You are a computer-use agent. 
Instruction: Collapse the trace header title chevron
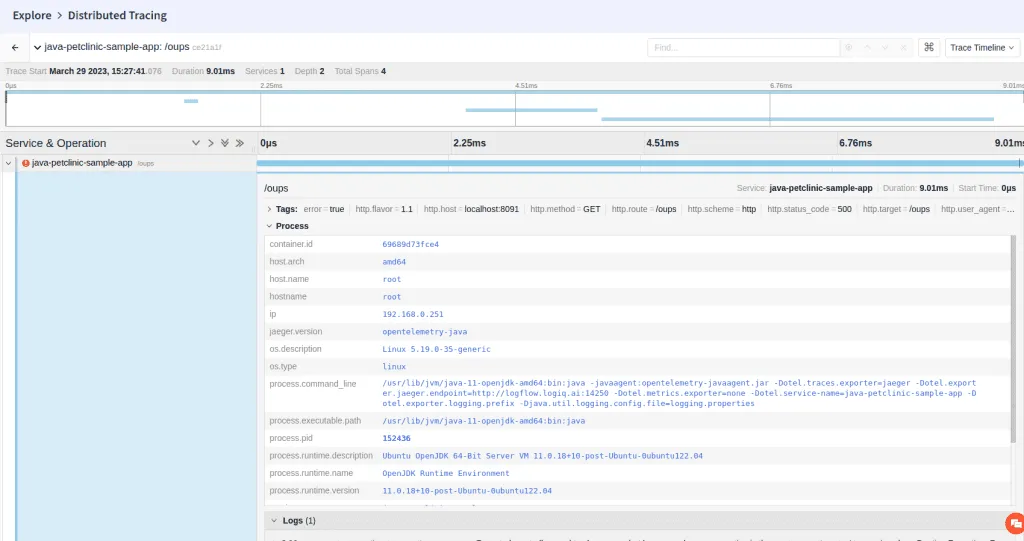37,47
